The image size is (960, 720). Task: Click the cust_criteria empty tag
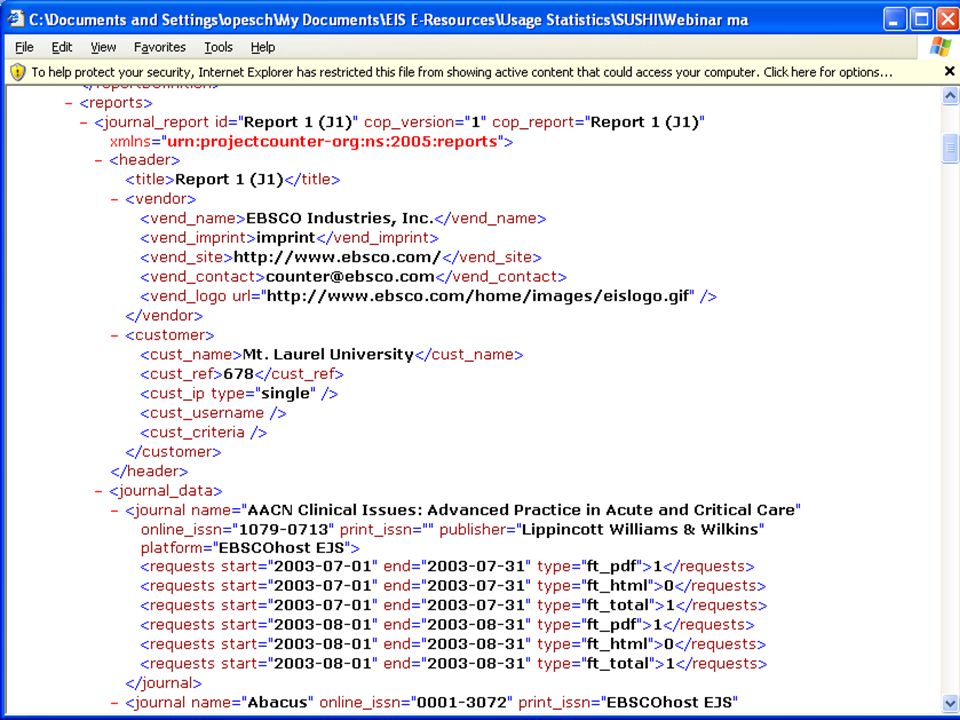pyautogui.click(x=203, y=433)
